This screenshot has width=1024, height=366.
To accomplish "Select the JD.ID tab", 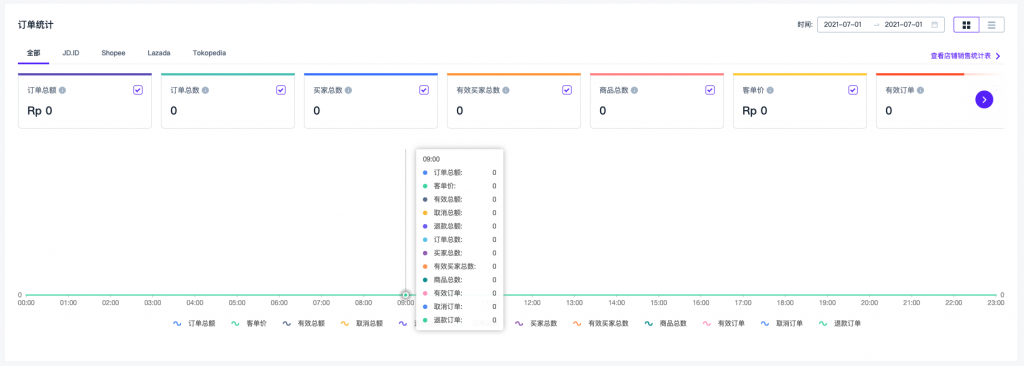I will (x=71, y=53).
